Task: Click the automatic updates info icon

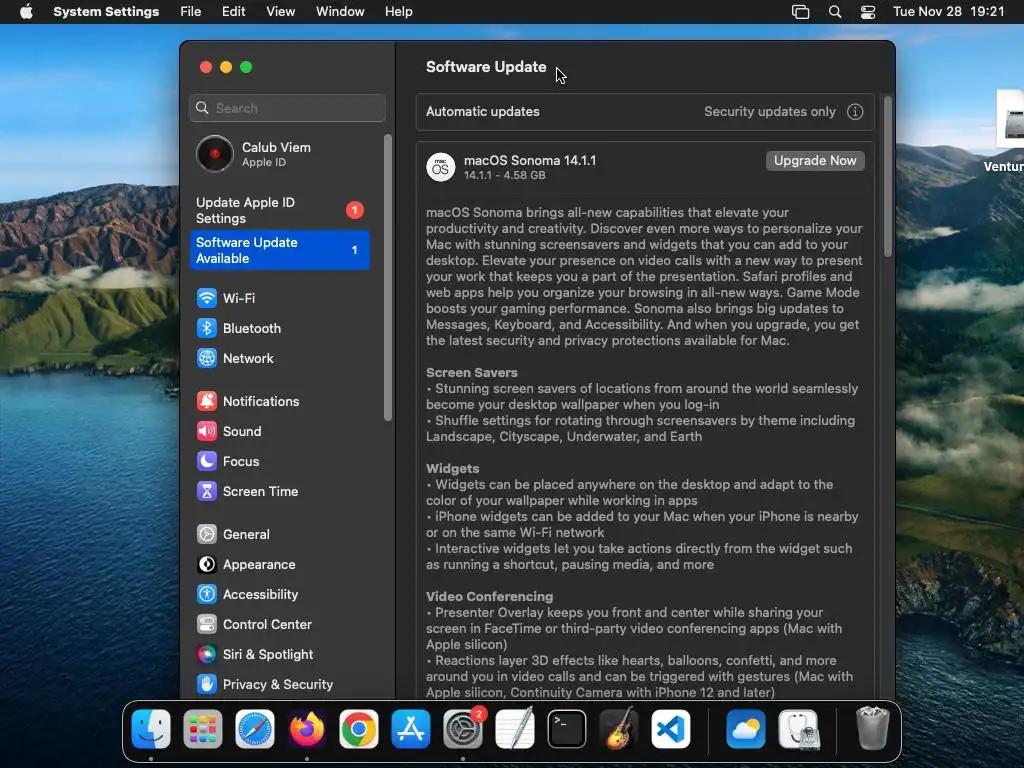Action: (x=855, y=112)
